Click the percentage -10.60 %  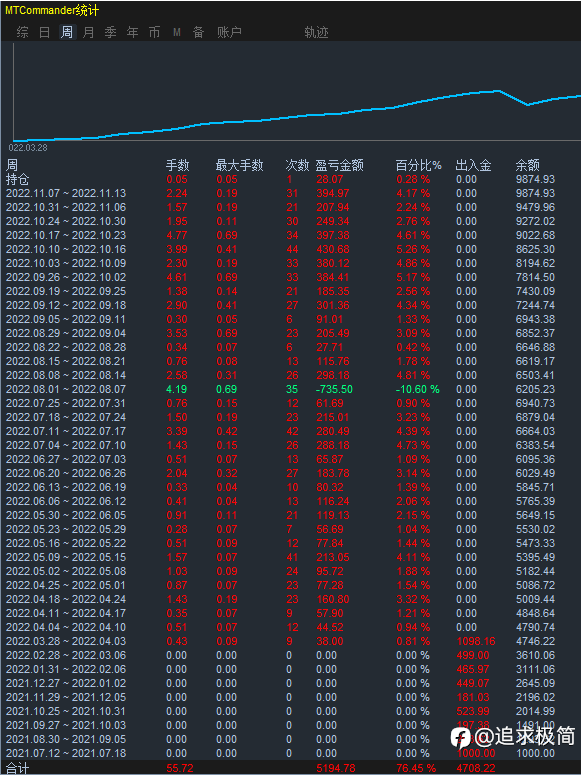tap(418, 389)
